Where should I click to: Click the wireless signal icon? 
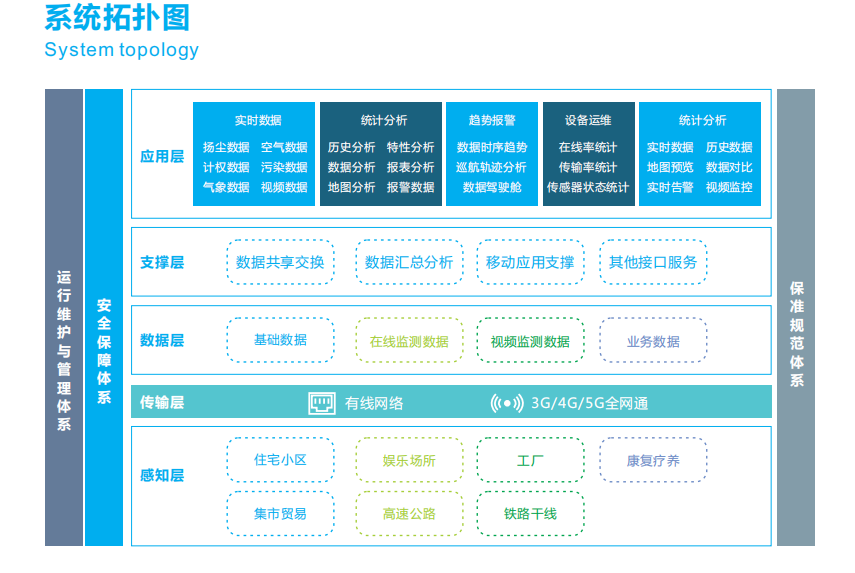pos(507,403)
